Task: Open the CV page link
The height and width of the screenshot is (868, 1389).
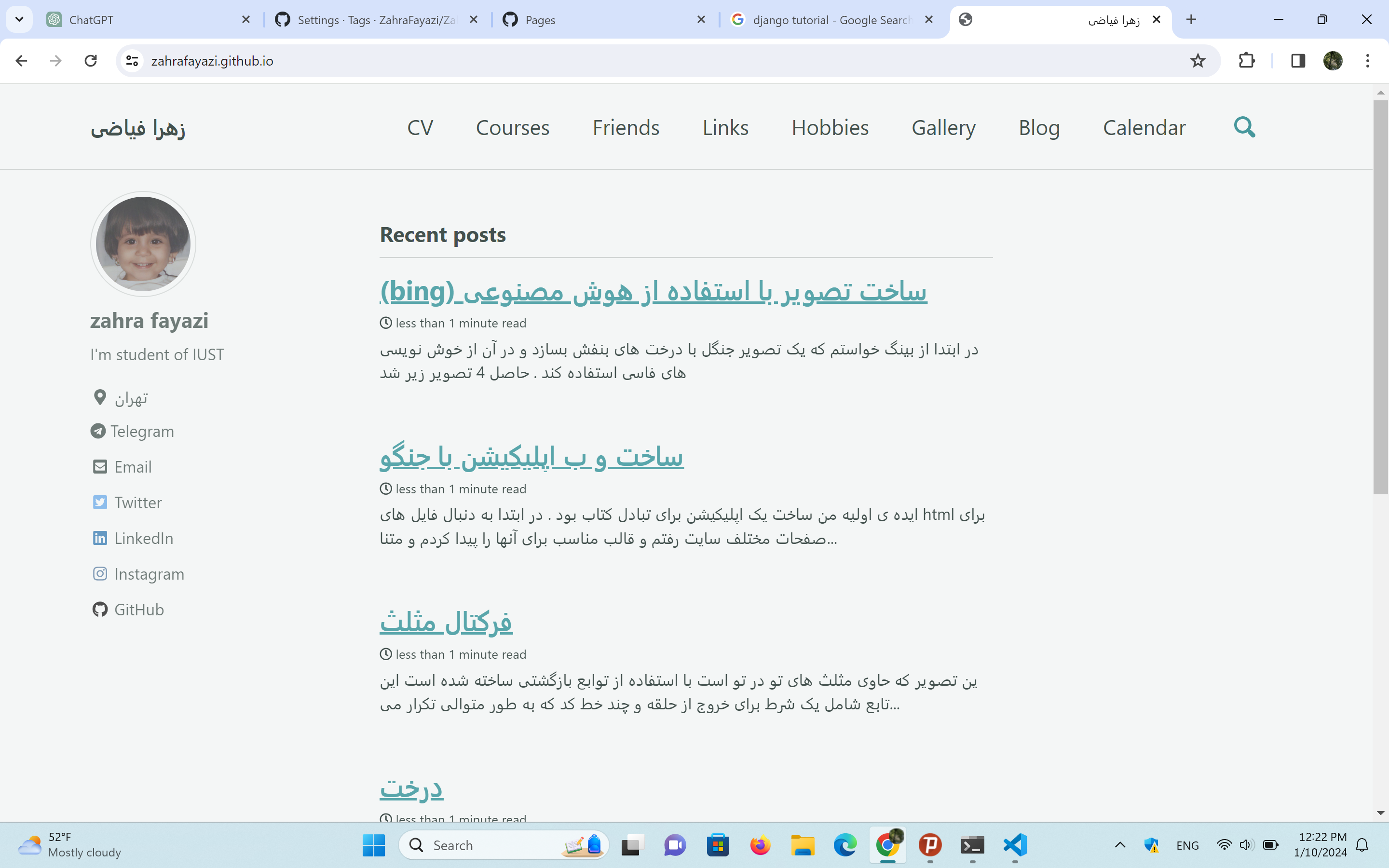Action: tap(420, 127)
